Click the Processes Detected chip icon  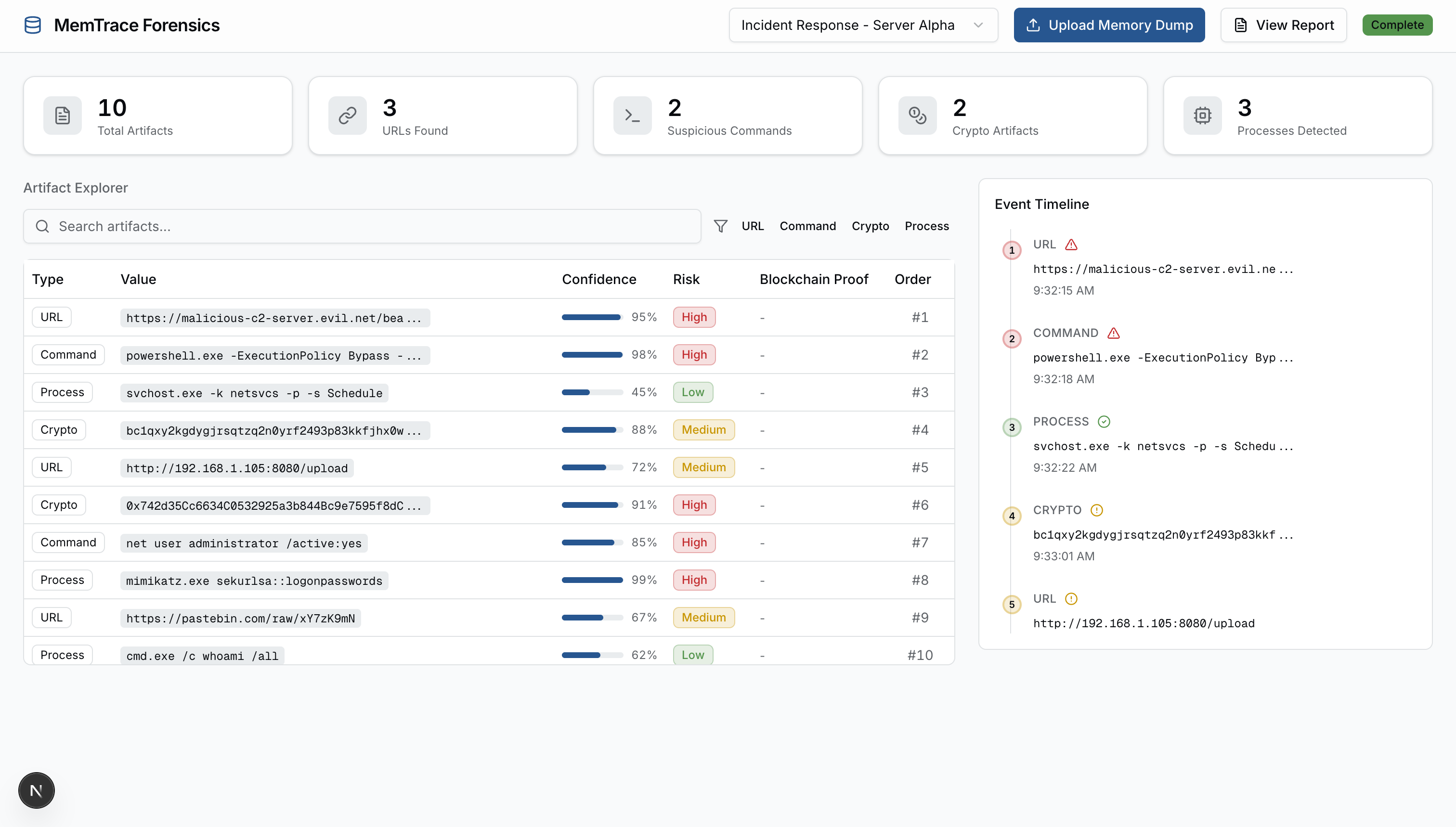(1202, 116)
